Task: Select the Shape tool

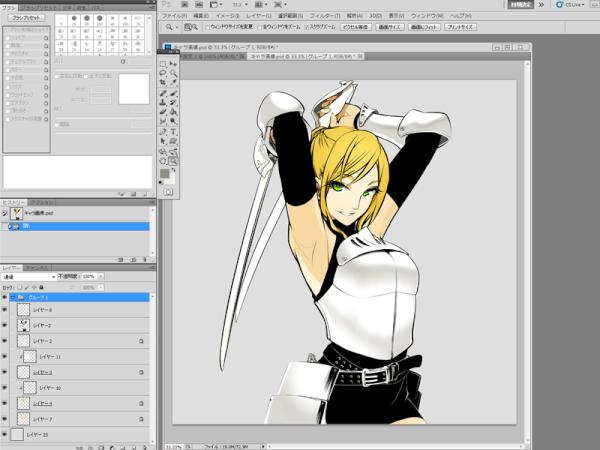Action: pyautogui.click(x=173, y=141)
